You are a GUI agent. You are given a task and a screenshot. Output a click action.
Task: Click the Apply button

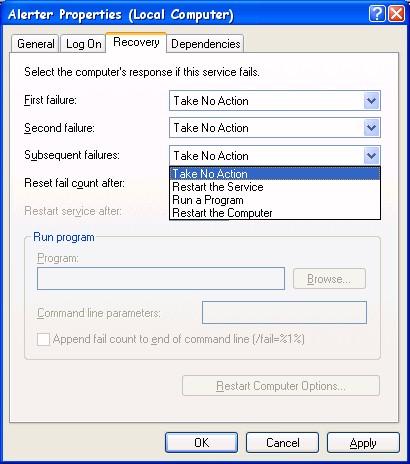[363, 443]
